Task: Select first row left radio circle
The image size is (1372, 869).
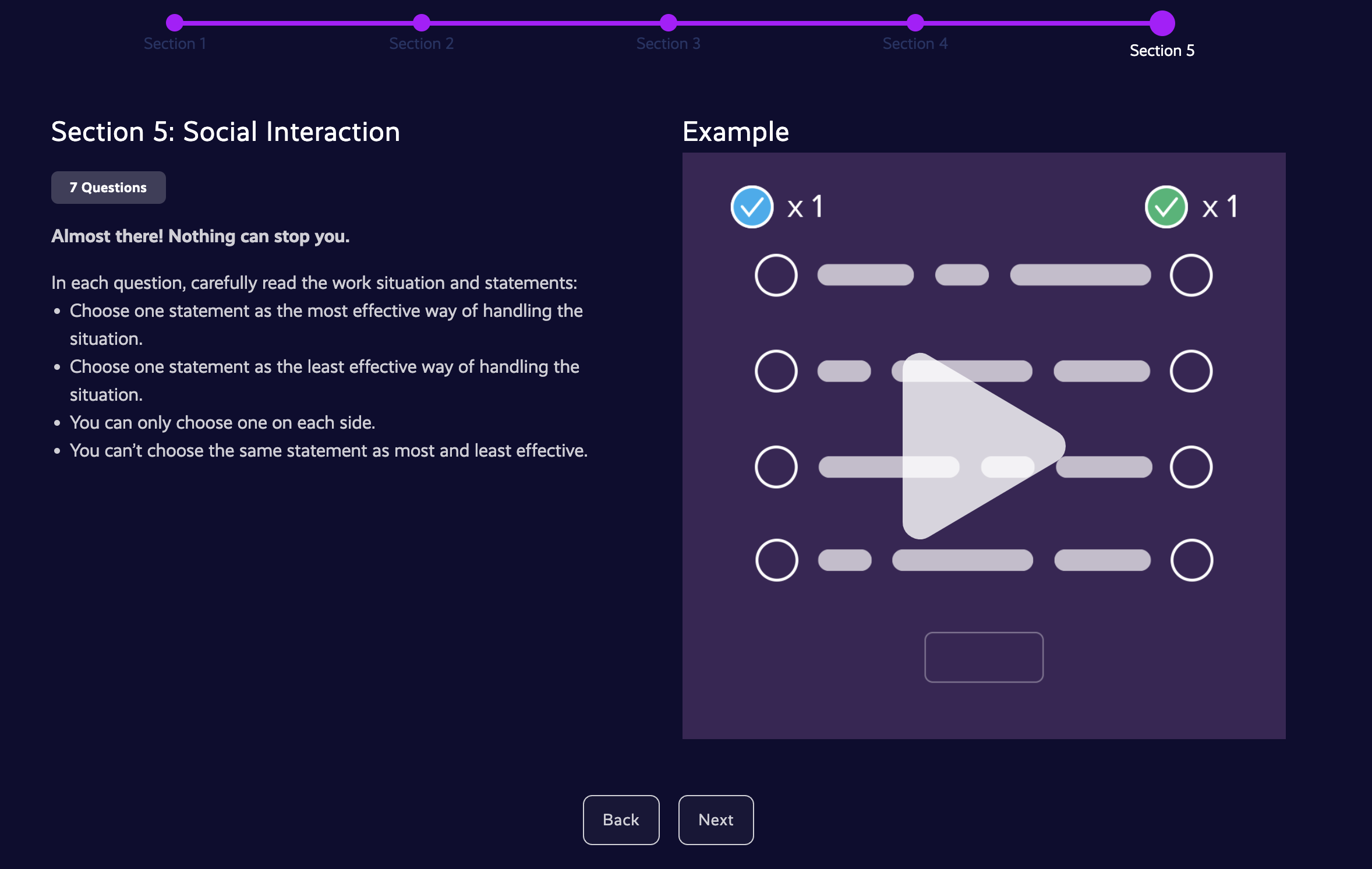Action: [x=776, y=275]
